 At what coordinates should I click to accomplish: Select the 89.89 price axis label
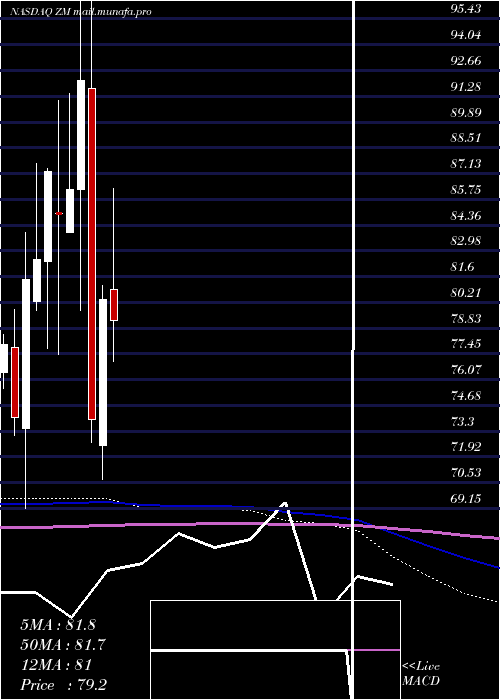pos(466,112)
